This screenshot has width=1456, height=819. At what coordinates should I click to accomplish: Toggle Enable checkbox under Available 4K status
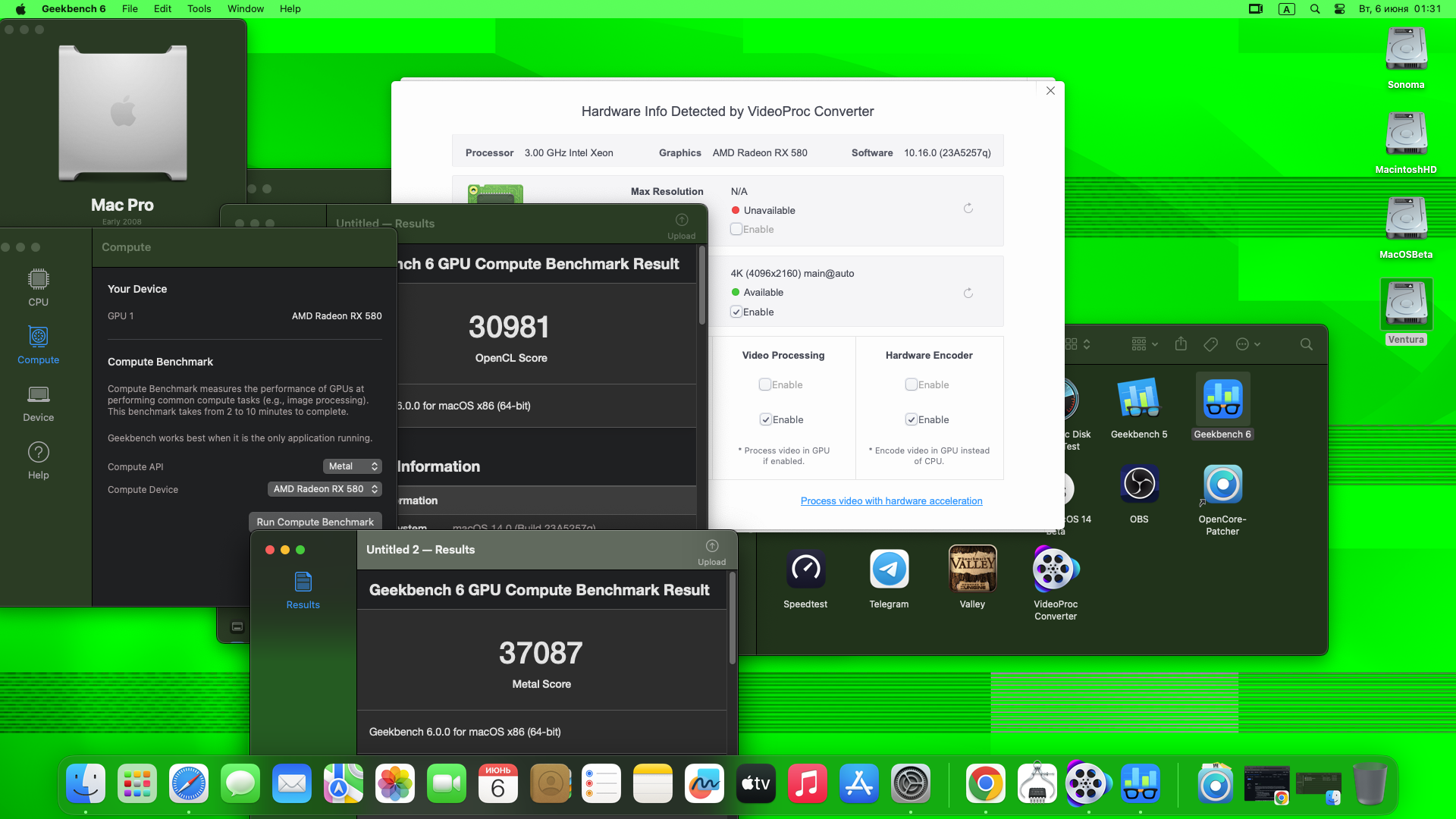[736, 312]
